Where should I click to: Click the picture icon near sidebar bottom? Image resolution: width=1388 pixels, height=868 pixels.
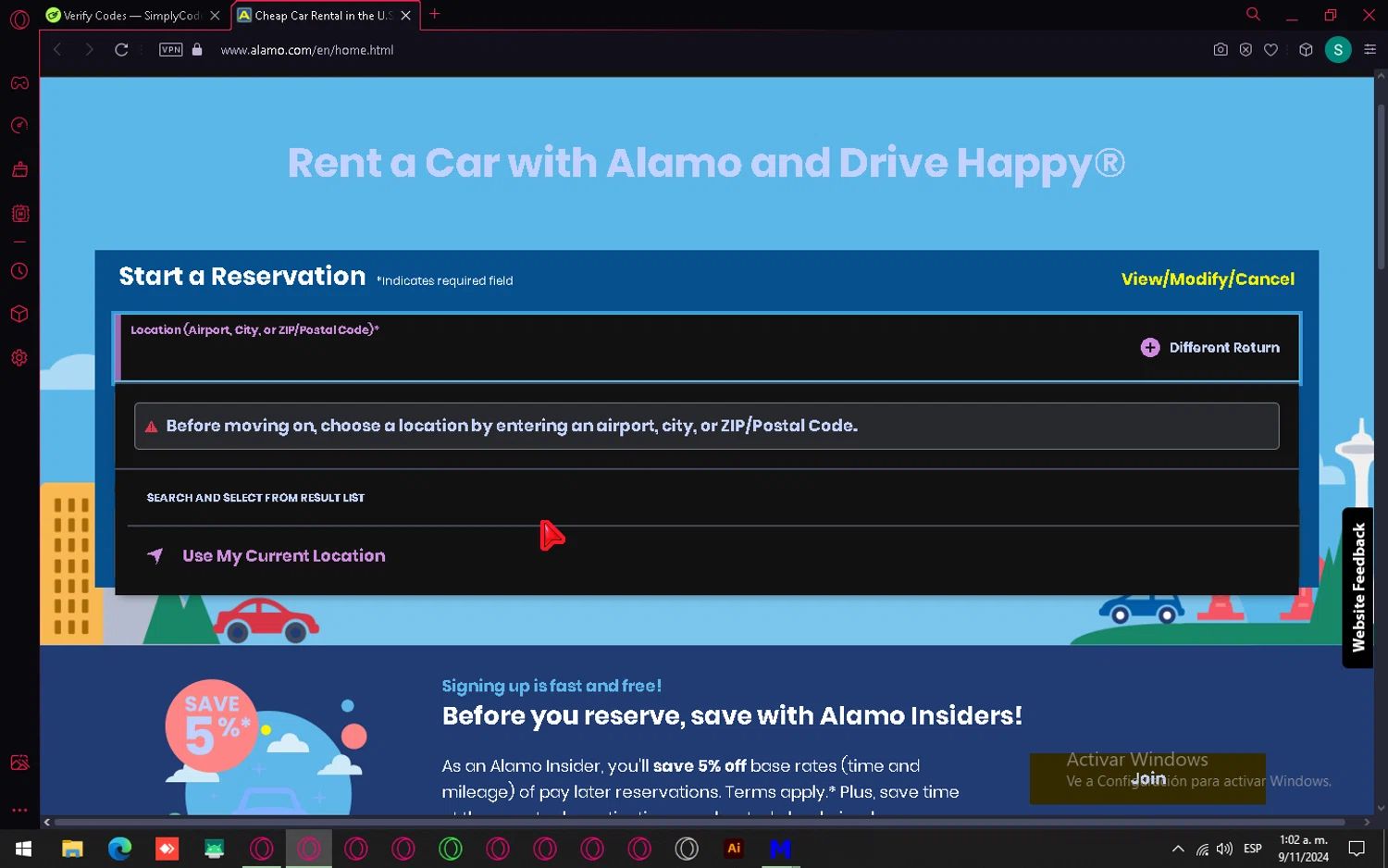(19, 763)
